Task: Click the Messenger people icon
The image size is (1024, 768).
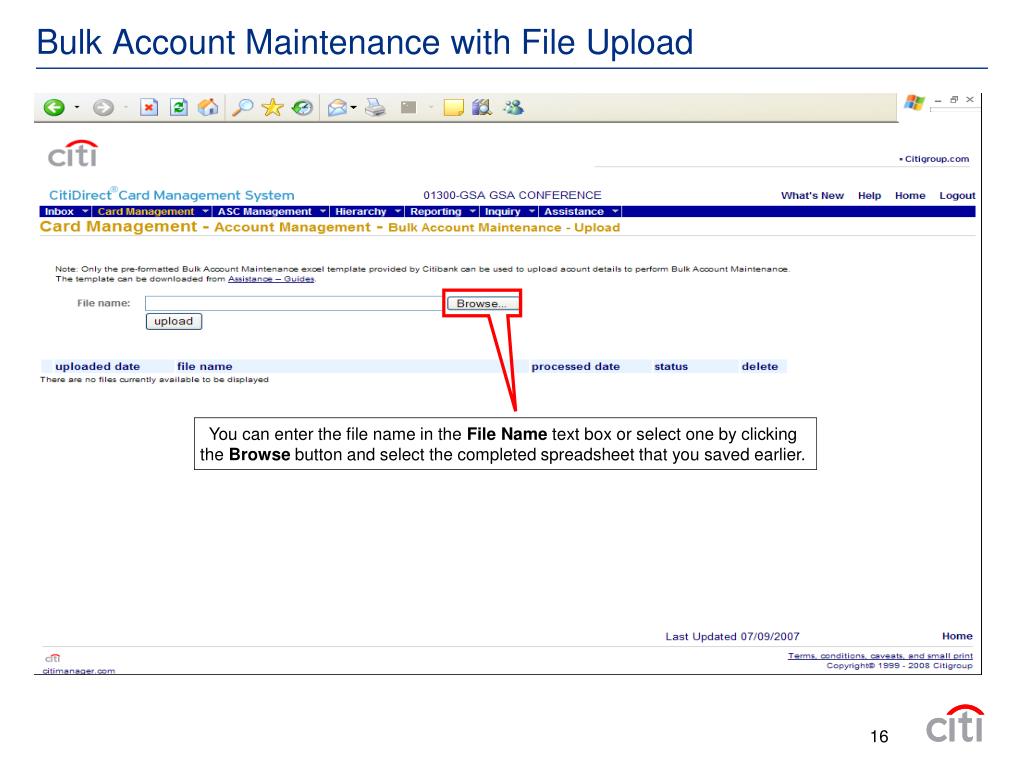Action: tap(513, 107)
